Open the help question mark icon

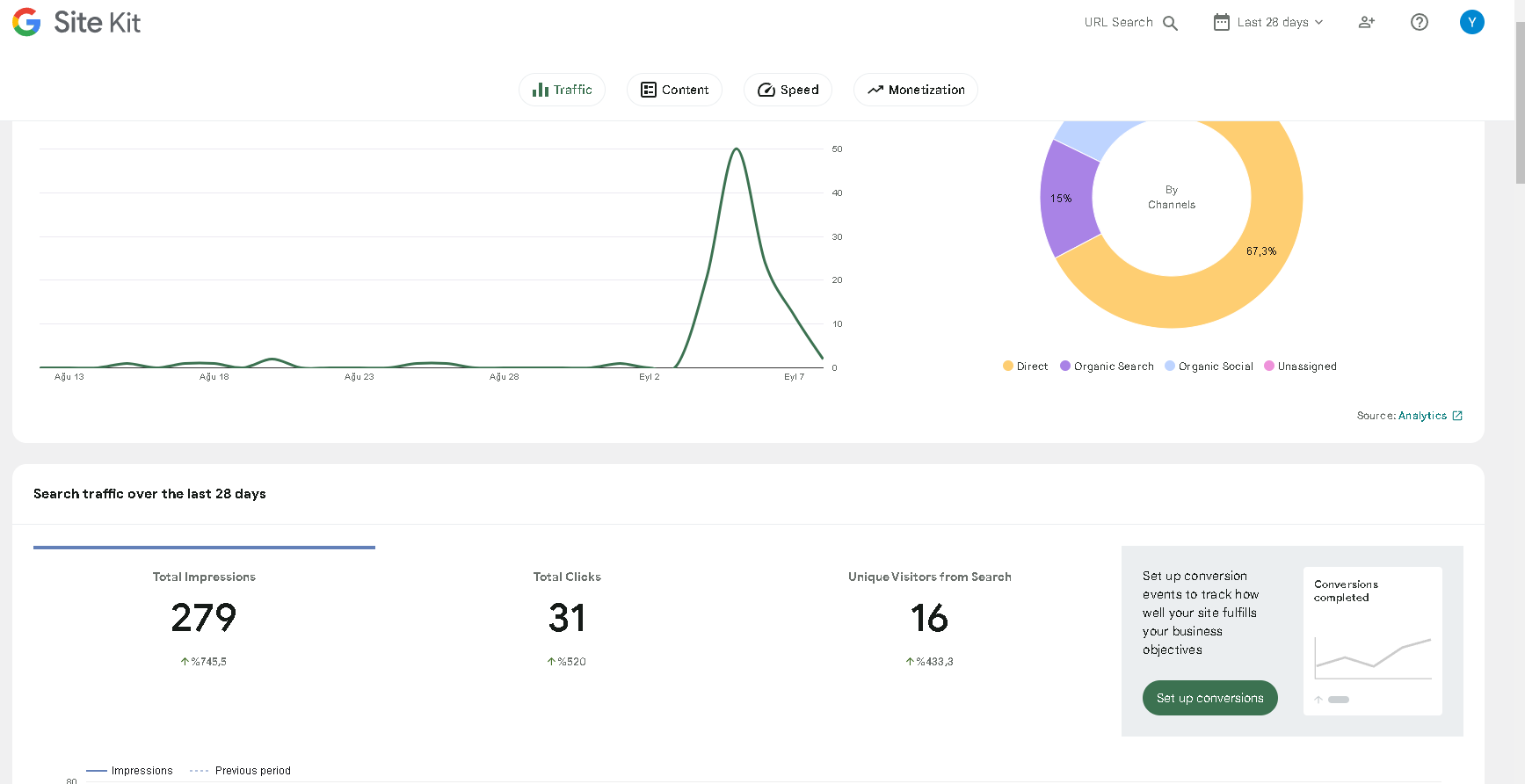click(1420, 22)
